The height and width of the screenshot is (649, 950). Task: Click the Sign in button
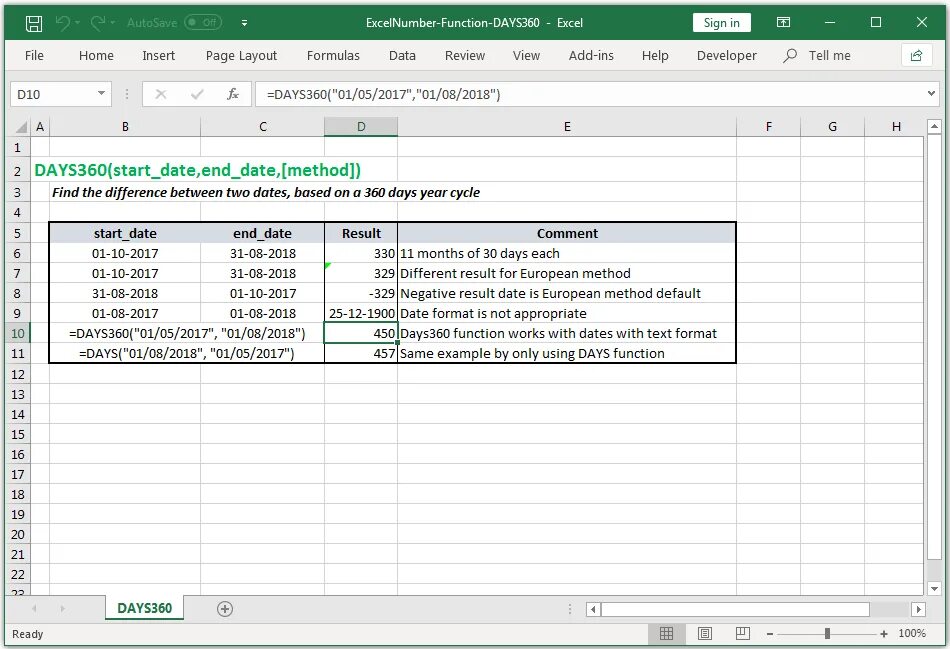point(722,22)
